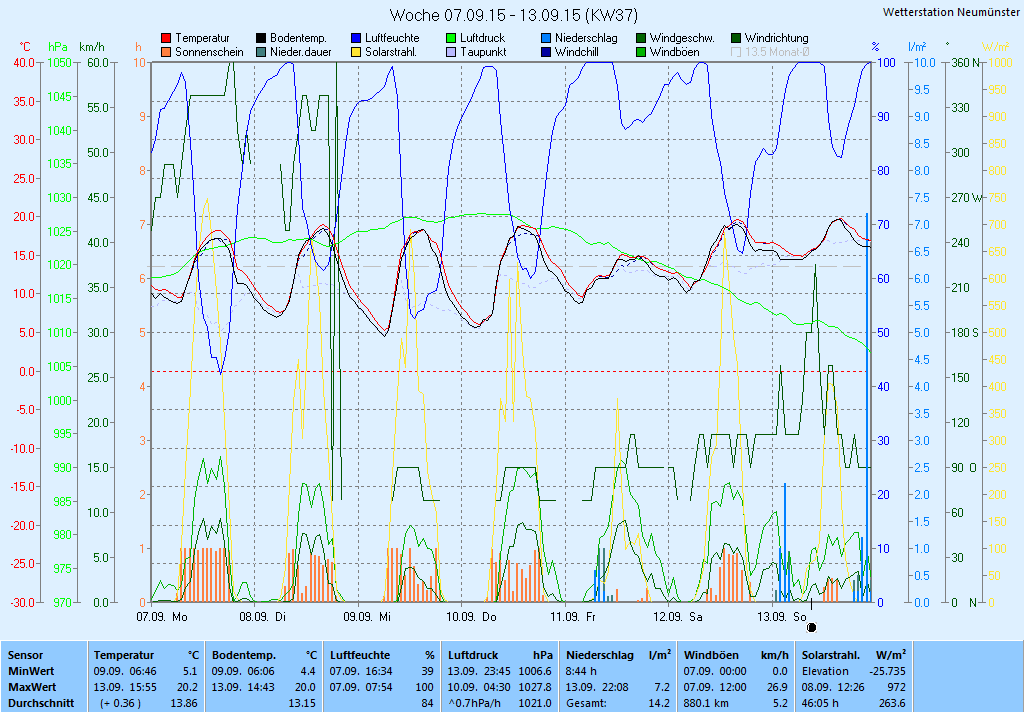This screenshot has height=712, width=1024.
Task: Select the yellow Solarstrahl. legend swatch
Action: tap(356, 52)
